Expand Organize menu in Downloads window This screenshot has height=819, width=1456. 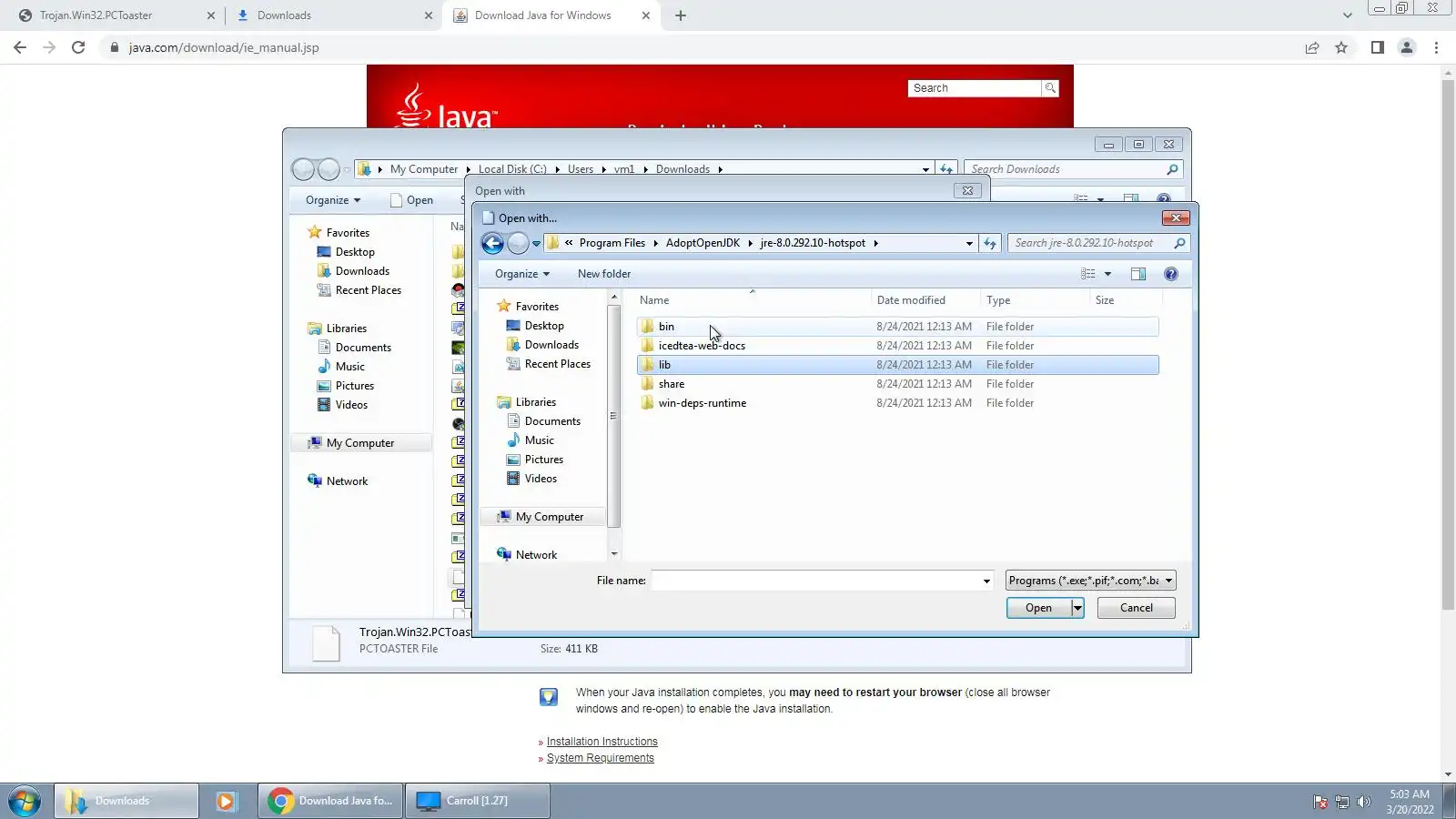tap(333, 200)
